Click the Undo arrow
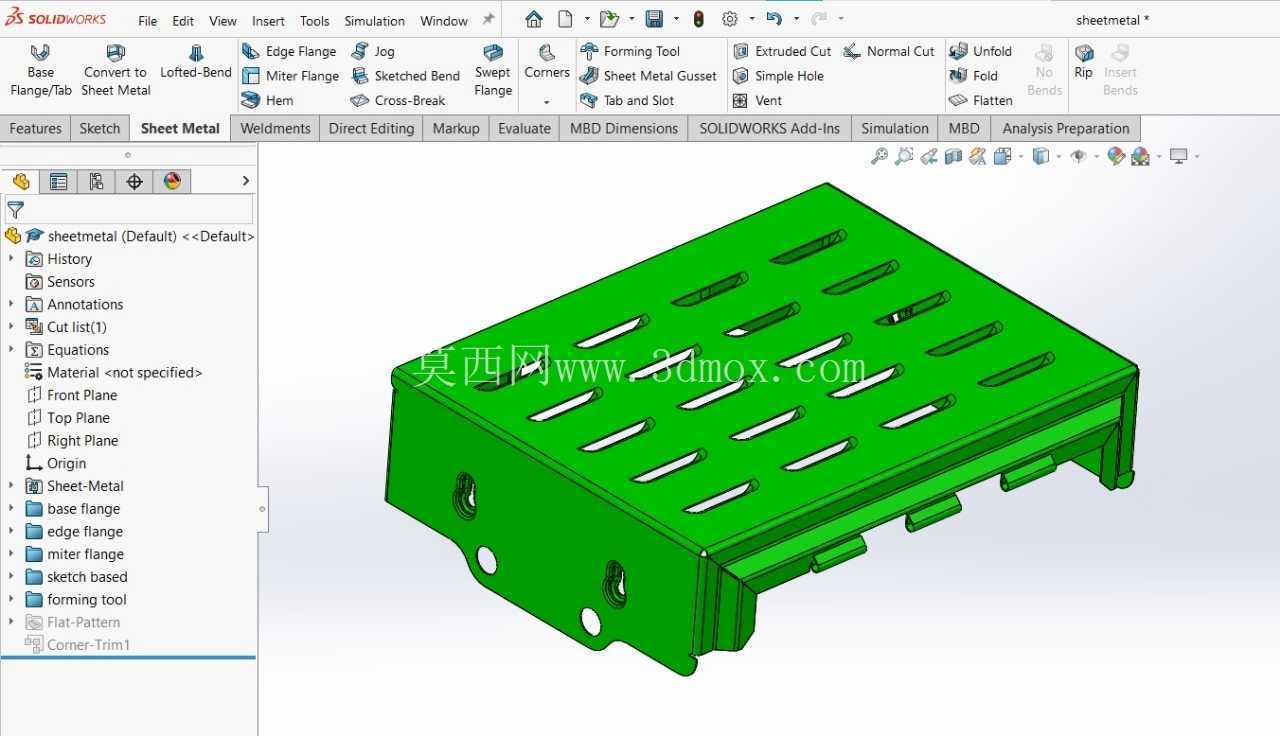 [774, 19]
